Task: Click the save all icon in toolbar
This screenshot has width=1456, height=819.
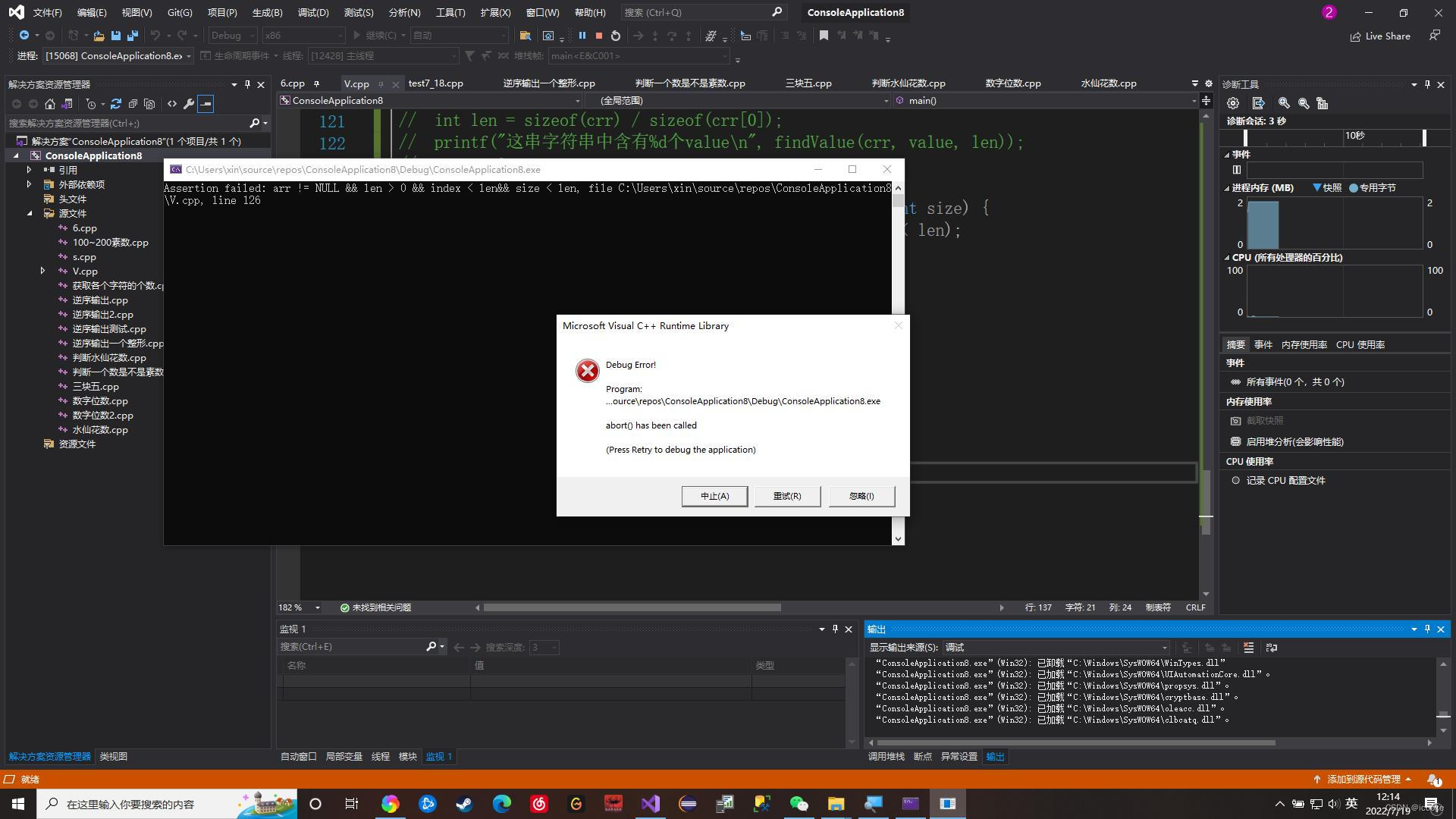Action: coord(133,36)
